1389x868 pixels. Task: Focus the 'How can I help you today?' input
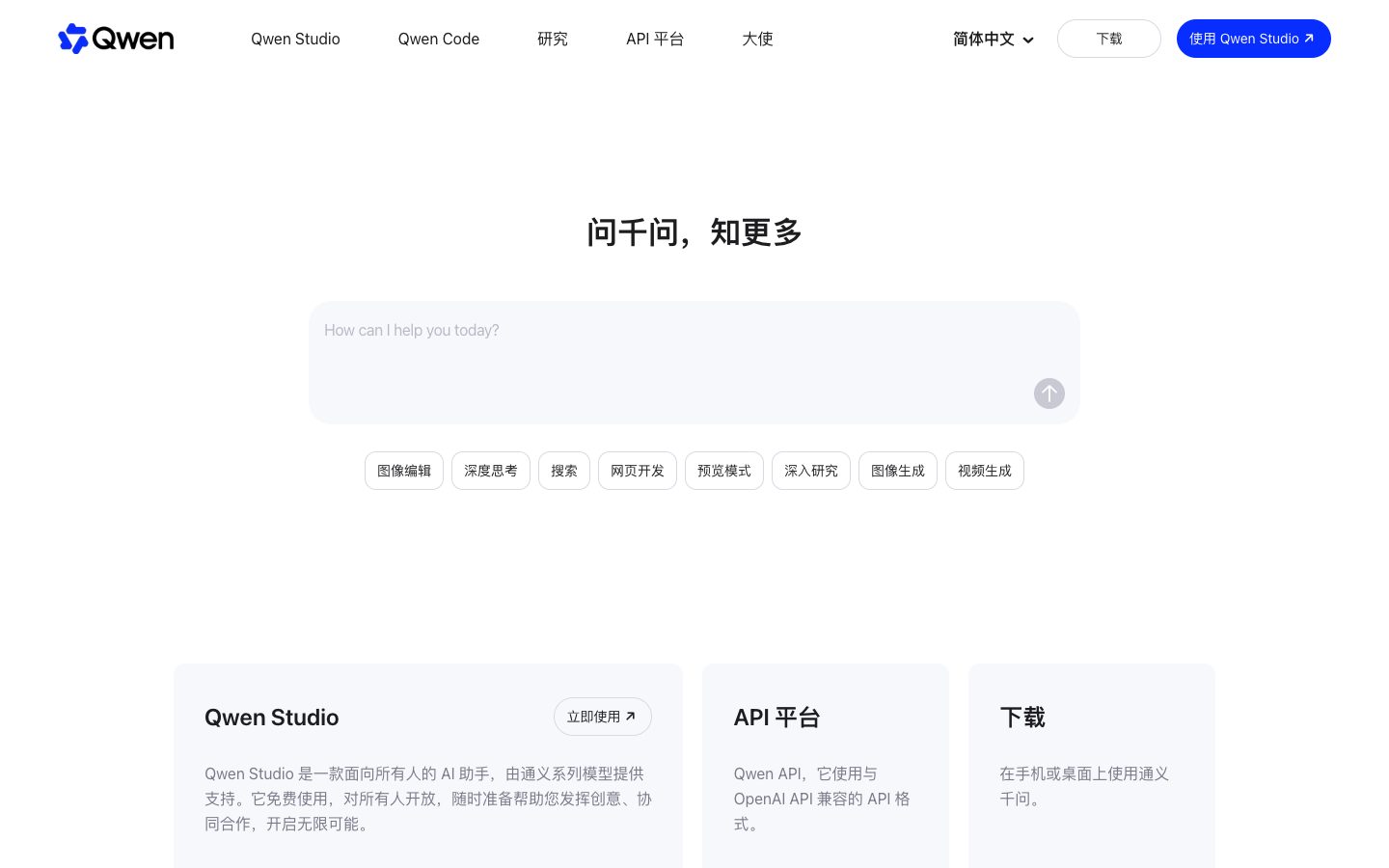[x=694, y=363]
